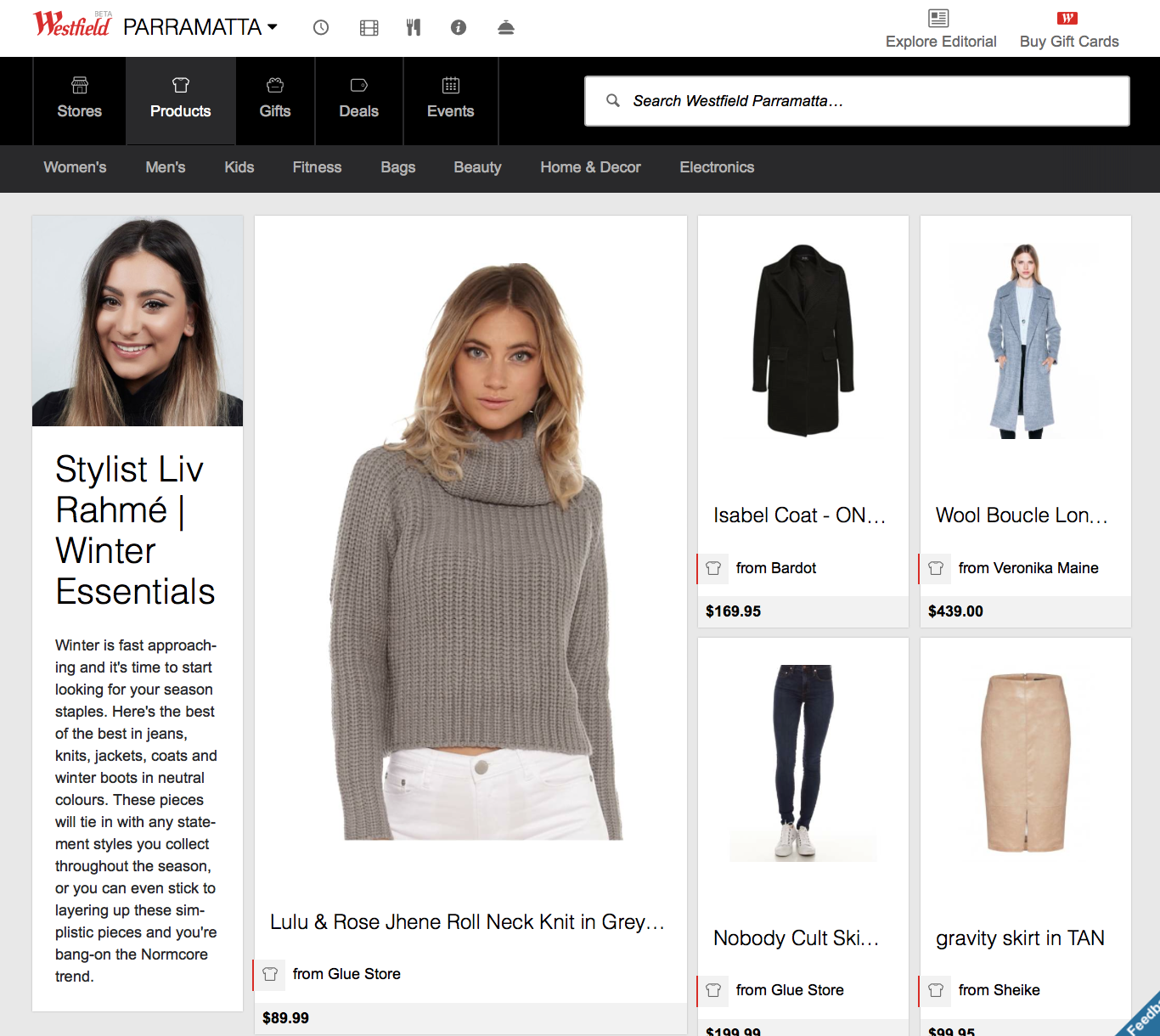Click the Feedback corner ribbon
Screen dimensions: 1160x1036
[1141, 1018]
